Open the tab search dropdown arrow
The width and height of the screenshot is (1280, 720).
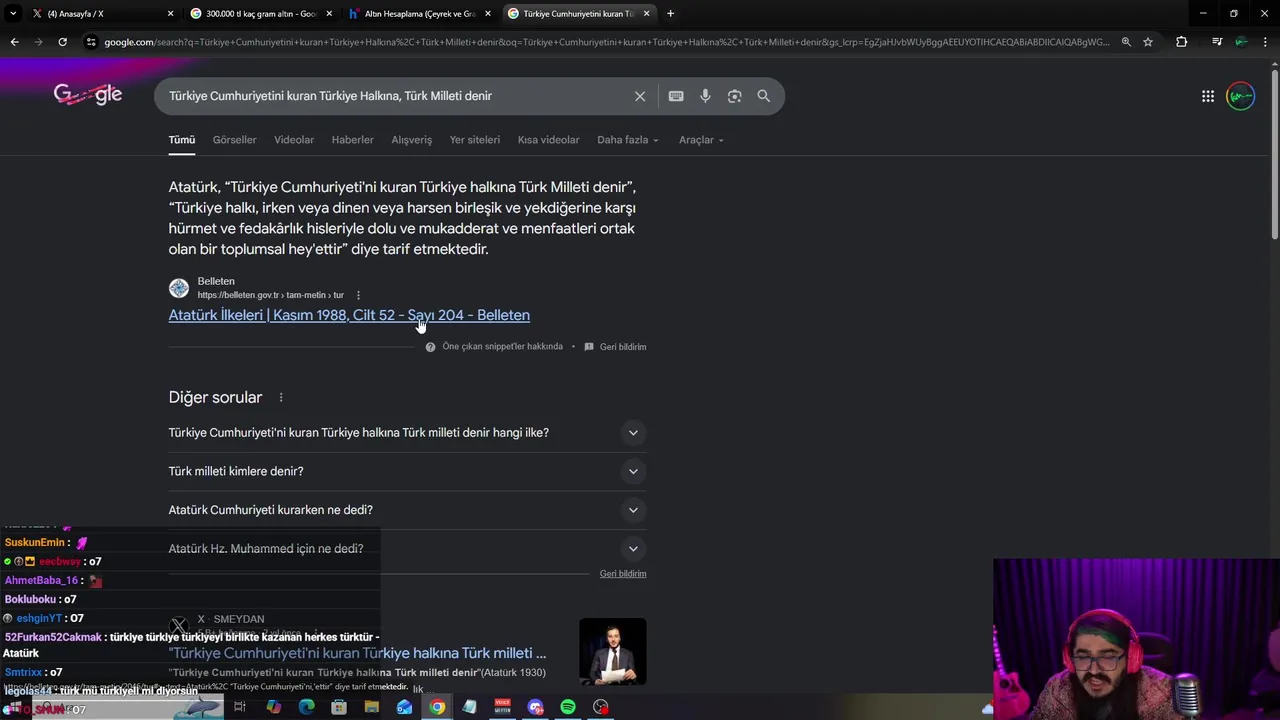point(13,14)
